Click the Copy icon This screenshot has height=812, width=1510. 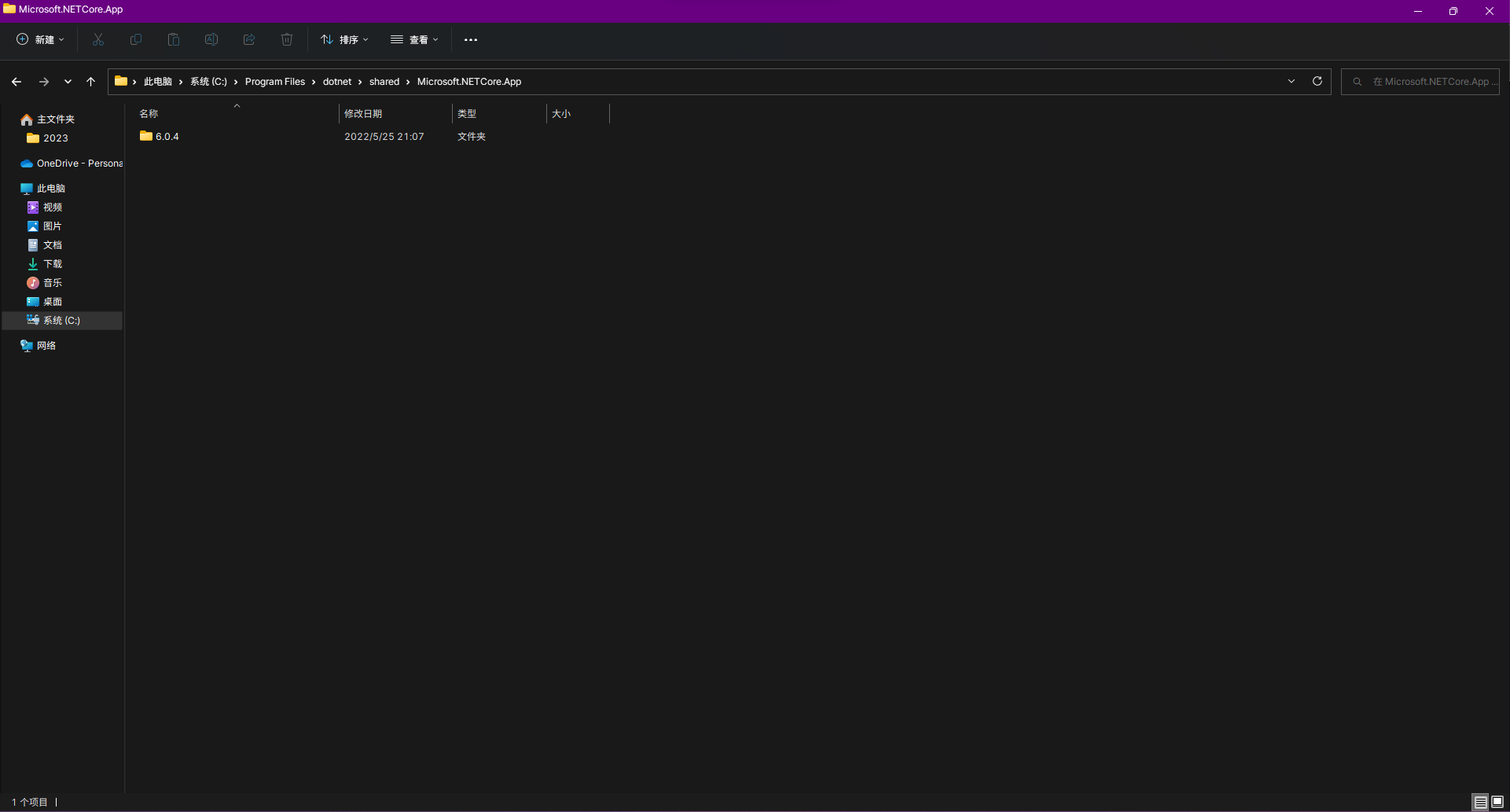click(135, 39)
